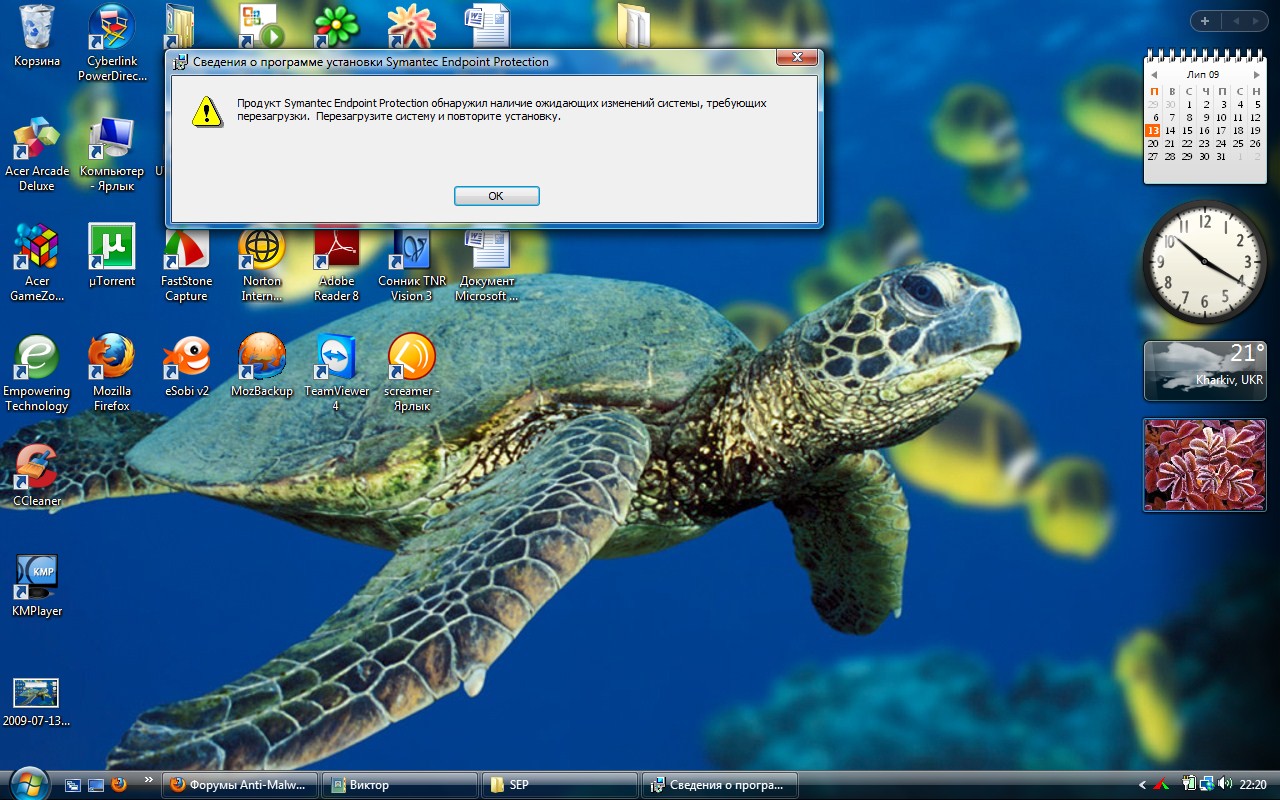
Task: Activate the Сведения о программе taskbar button
Action: [720, 785]
